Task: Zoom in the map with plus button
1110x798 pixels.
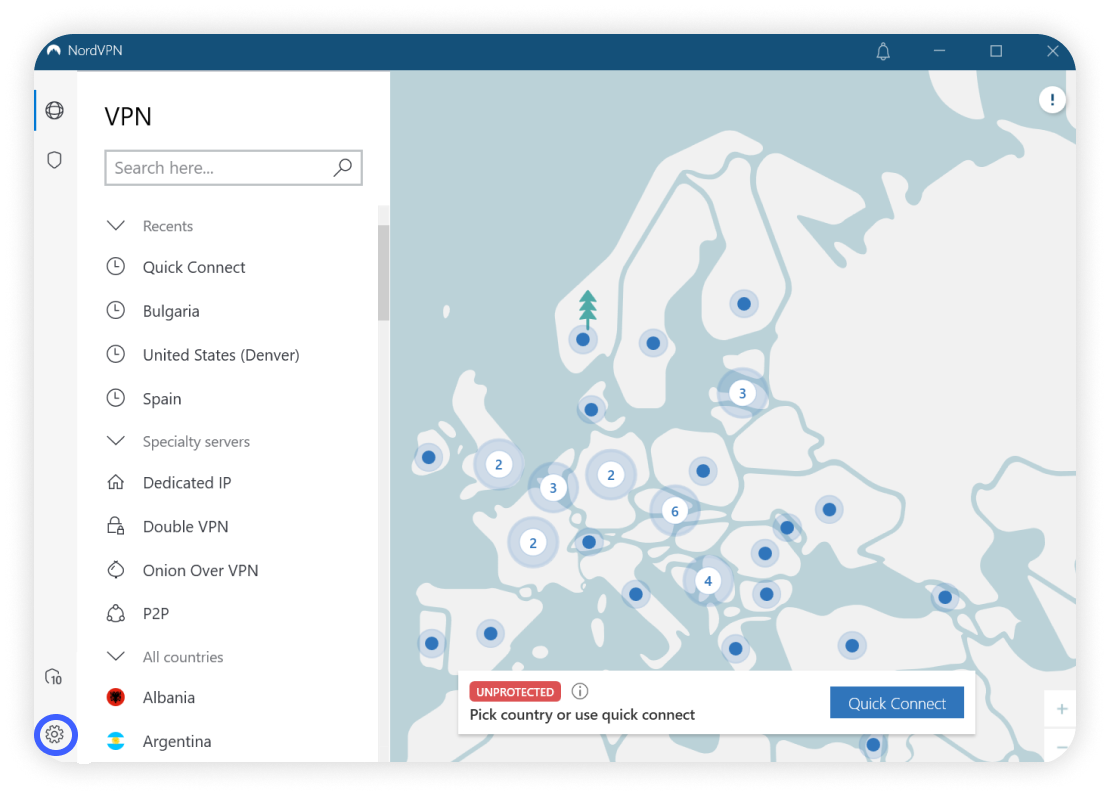Action: (1061, 709)
